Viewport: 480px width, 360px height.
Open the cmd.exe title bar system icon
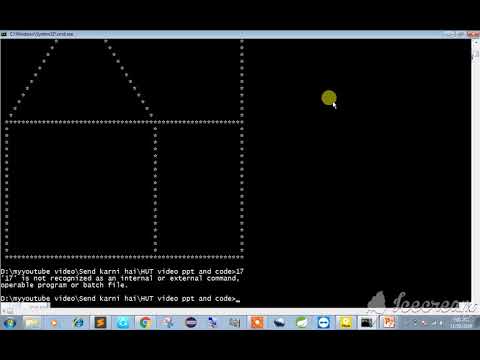click(x=4, y=34)
